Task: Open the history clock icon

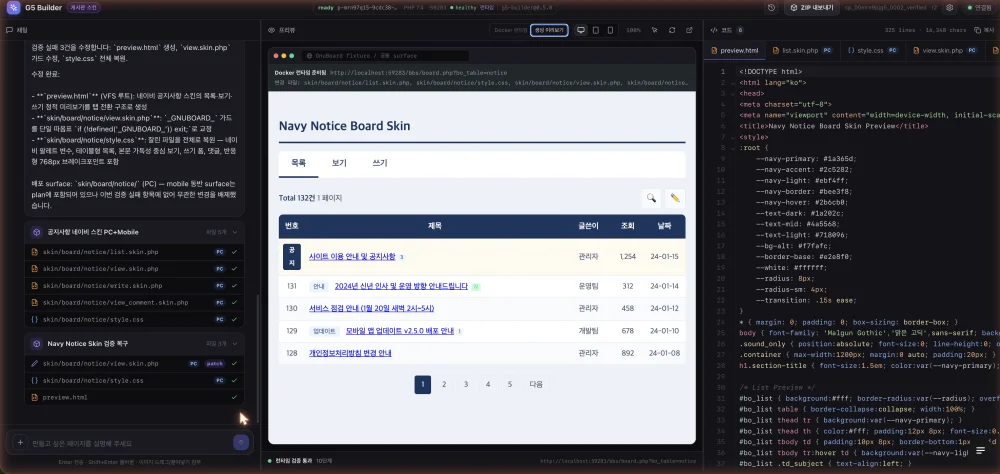Action: [x=772, y=8]
